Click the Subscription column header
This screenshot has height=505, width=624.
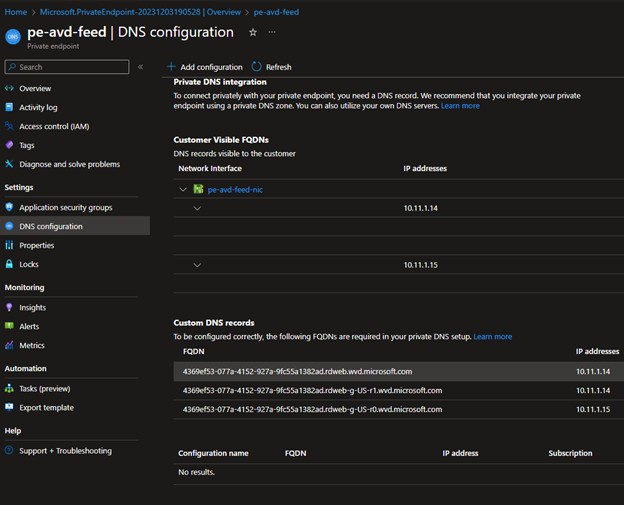point(570,453)
